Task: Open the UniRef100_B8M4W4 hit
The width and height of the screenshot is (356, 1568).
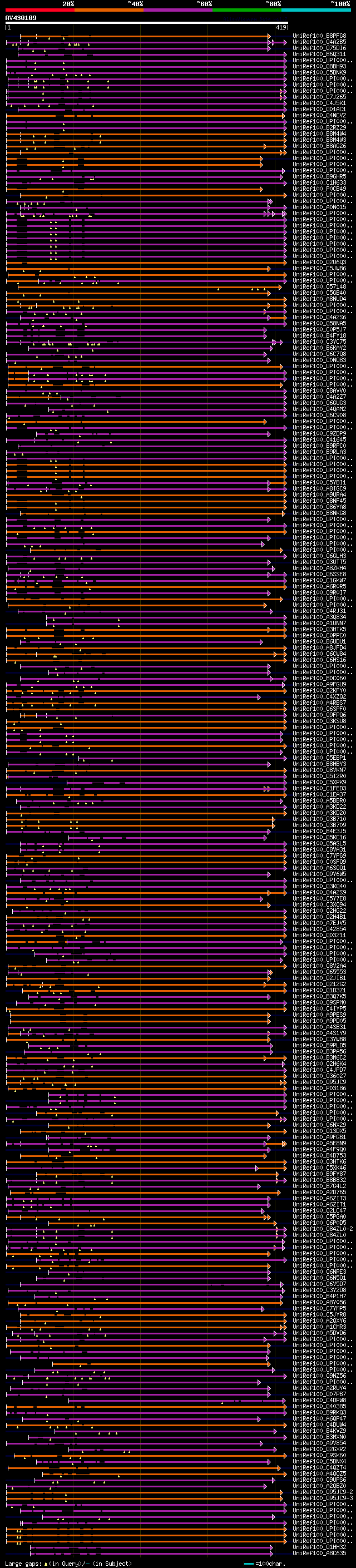Action: coord(319,134)
